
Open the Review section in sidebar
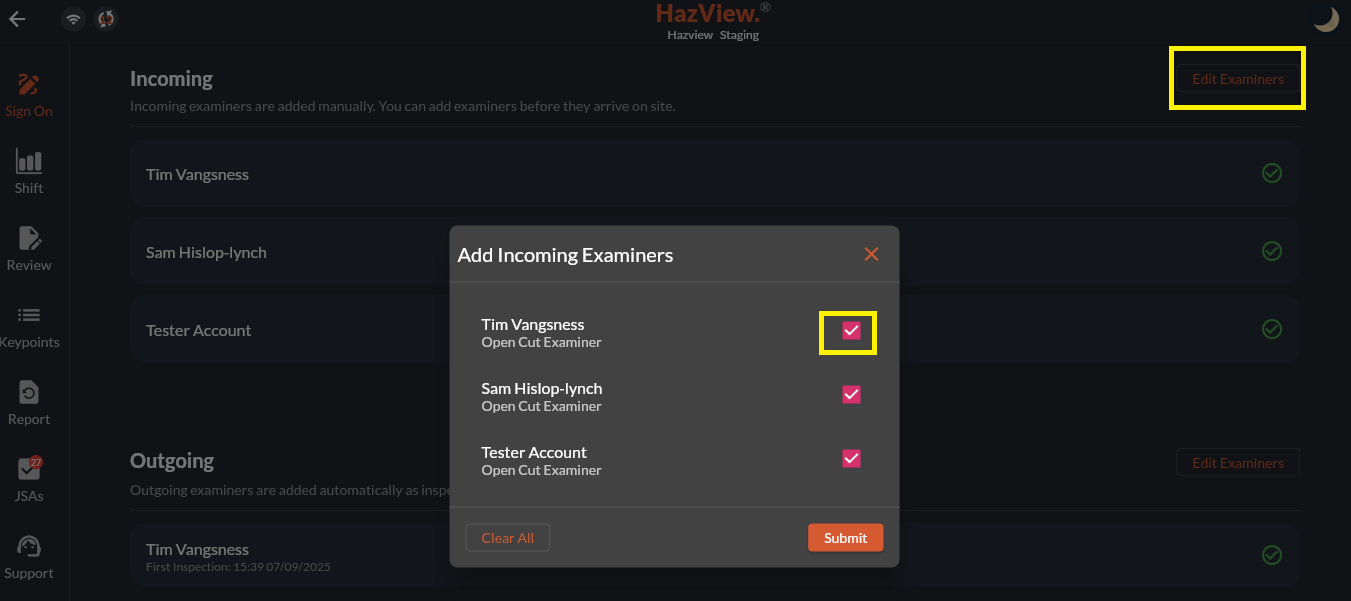(29, 248)
